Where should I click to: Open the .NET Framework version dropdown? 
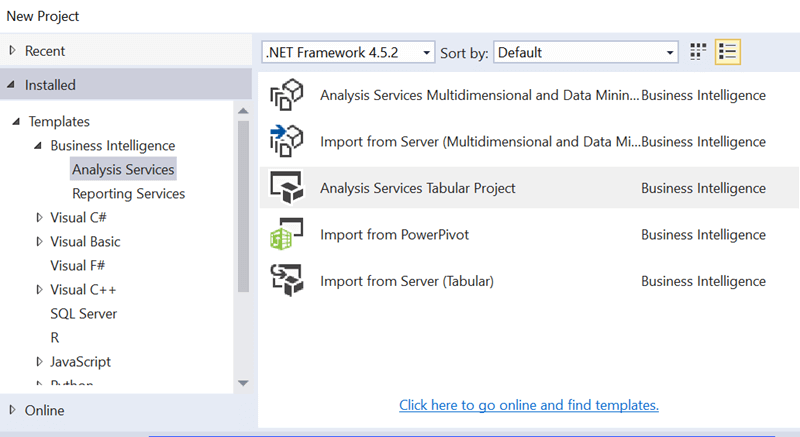348,52
